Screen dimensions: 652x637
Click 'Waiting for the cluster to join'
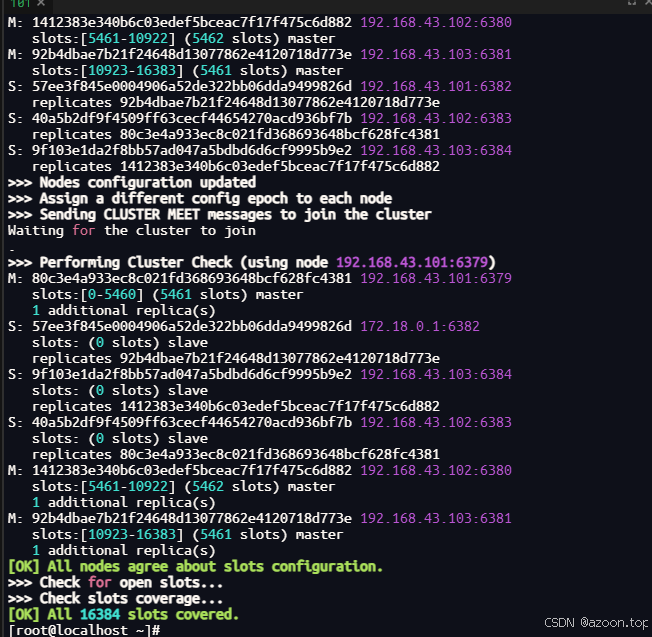tap(132, 230)
